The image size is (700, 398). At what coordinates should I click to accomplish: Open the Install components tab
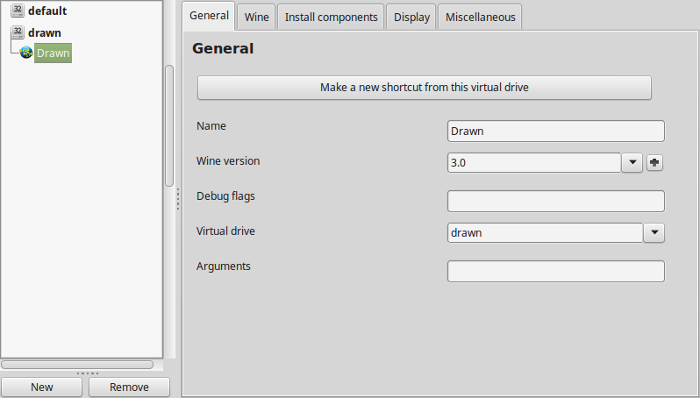[331, 17]
